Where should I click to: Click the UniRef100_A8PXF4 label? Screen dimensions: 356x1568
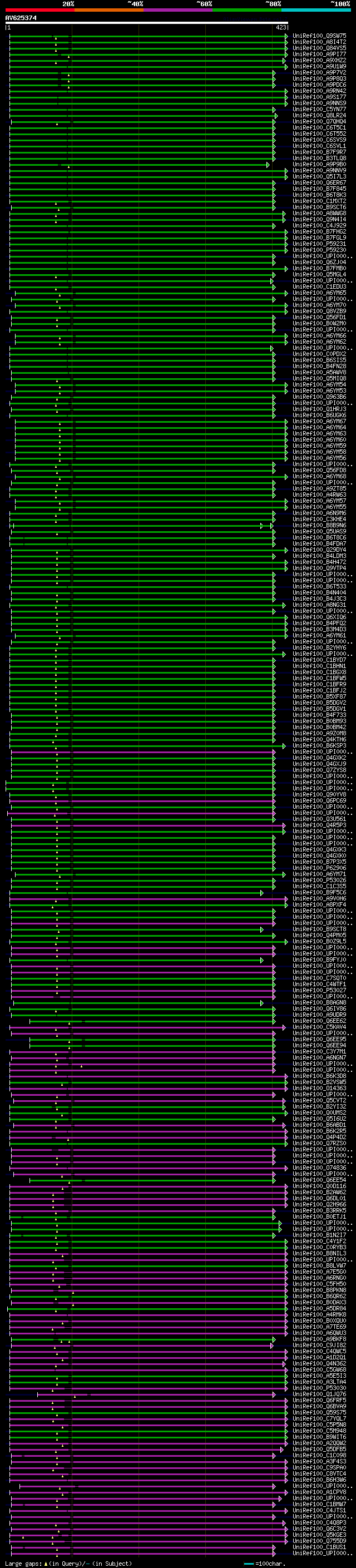point(319,904)
